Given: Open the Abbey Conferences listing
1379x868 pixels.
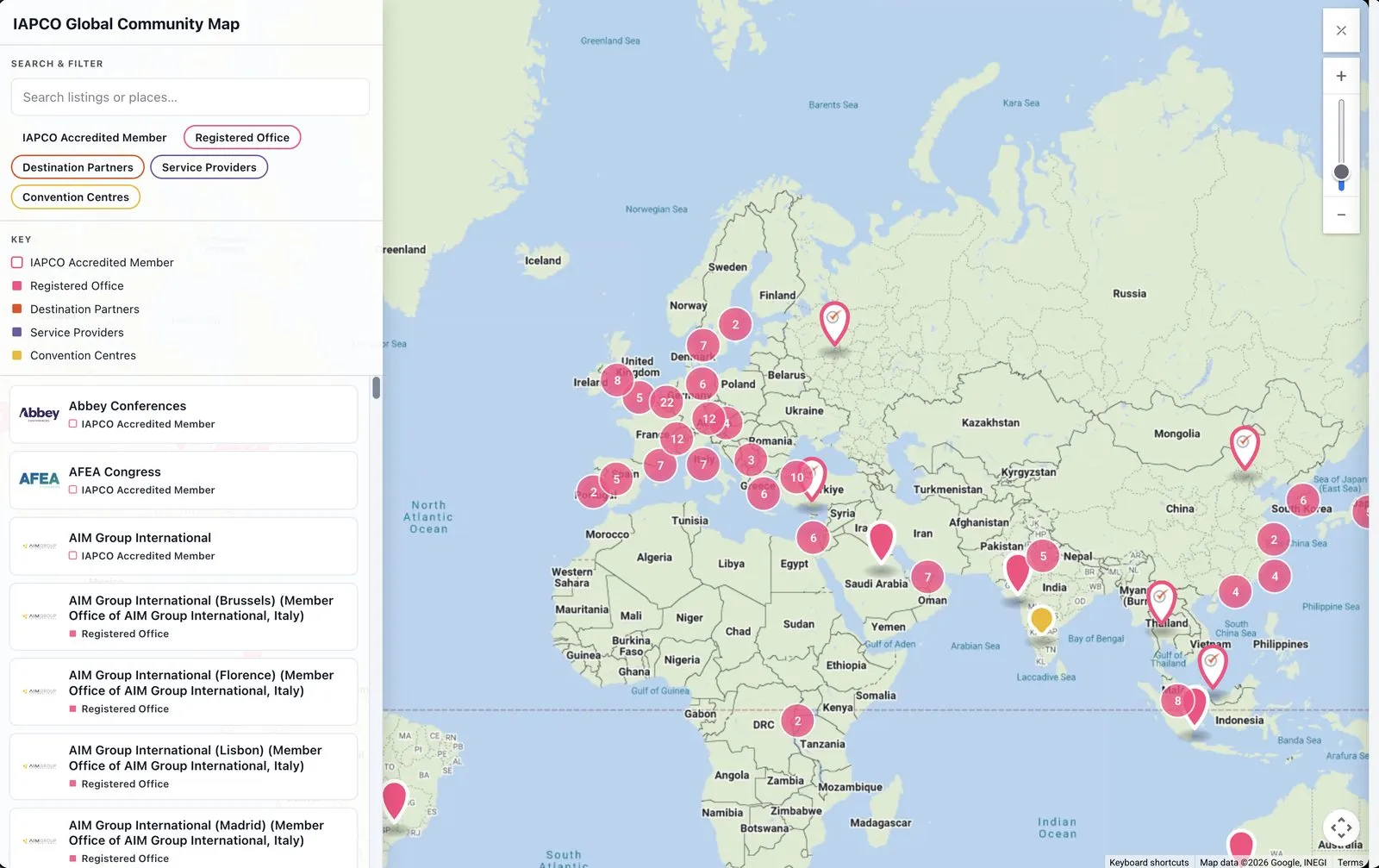Looking at the screenshot, I should (x=184, y=415).
